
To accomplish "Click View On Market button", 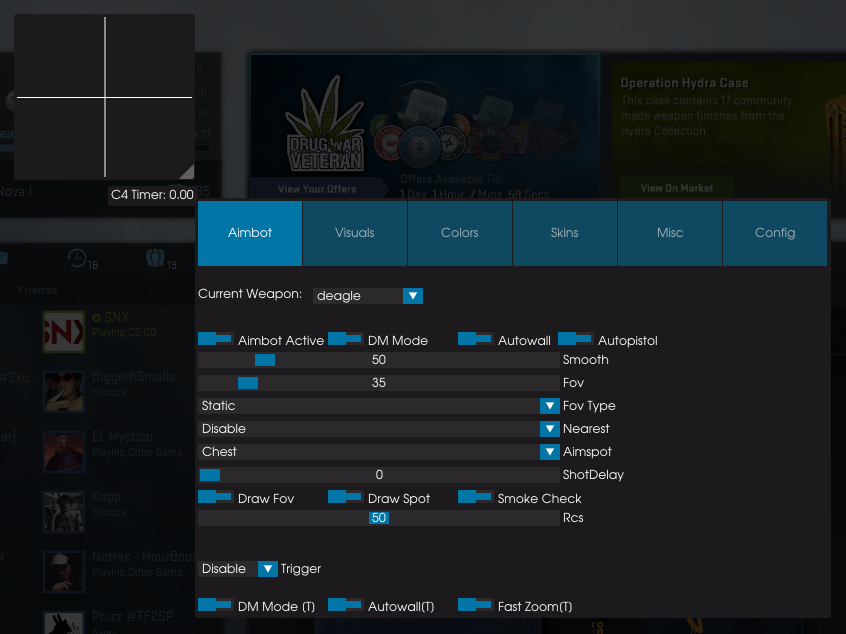I will click(677, 188).
